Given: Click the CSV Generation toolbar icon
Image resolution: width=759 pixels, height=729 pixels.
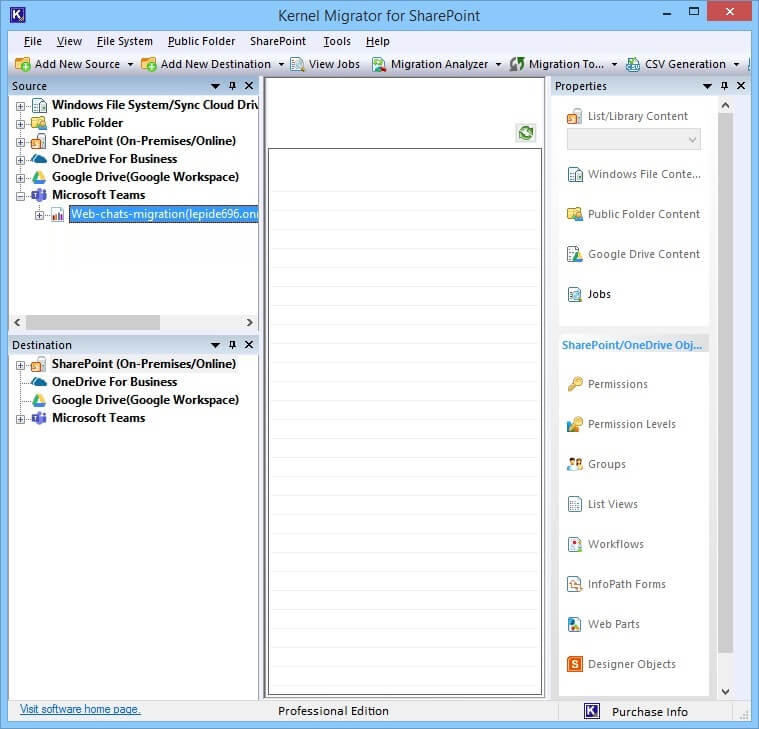Looking at the screenshot, I should pyautogui.click(x=633, y=64).
